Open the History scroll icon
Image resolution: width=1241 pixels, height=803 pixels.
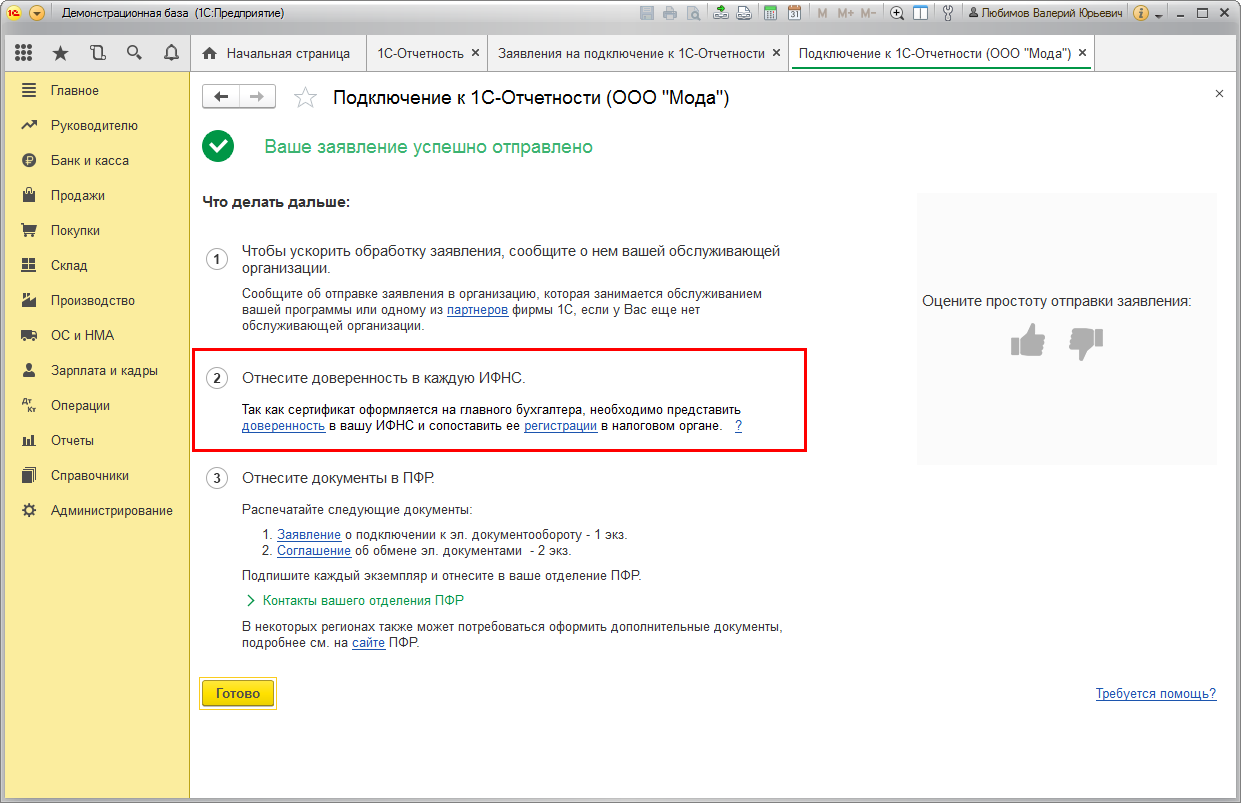97,53
